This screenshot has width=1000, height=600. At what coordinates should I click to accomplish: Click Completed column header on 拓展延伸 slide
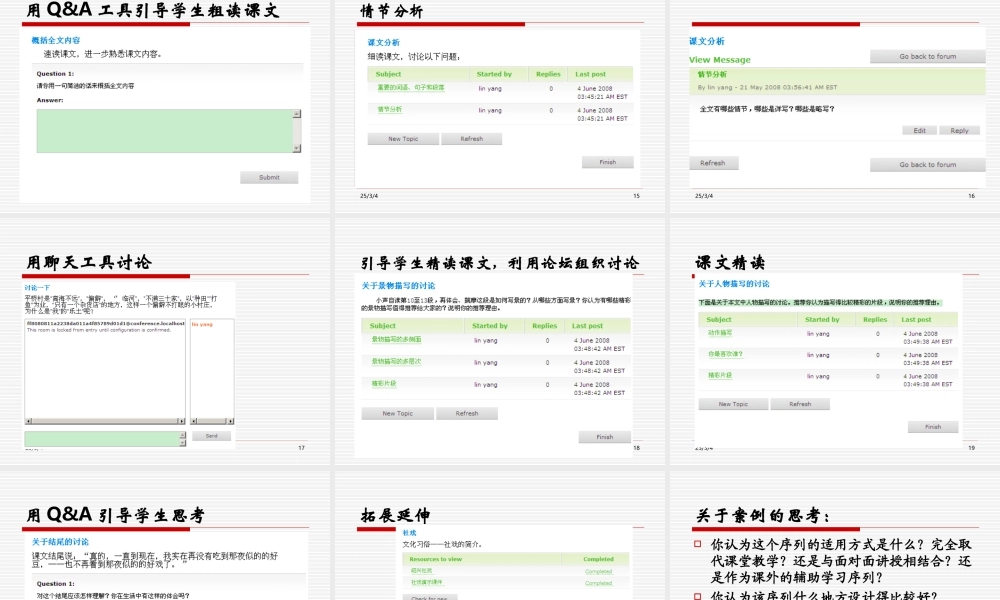598,559
